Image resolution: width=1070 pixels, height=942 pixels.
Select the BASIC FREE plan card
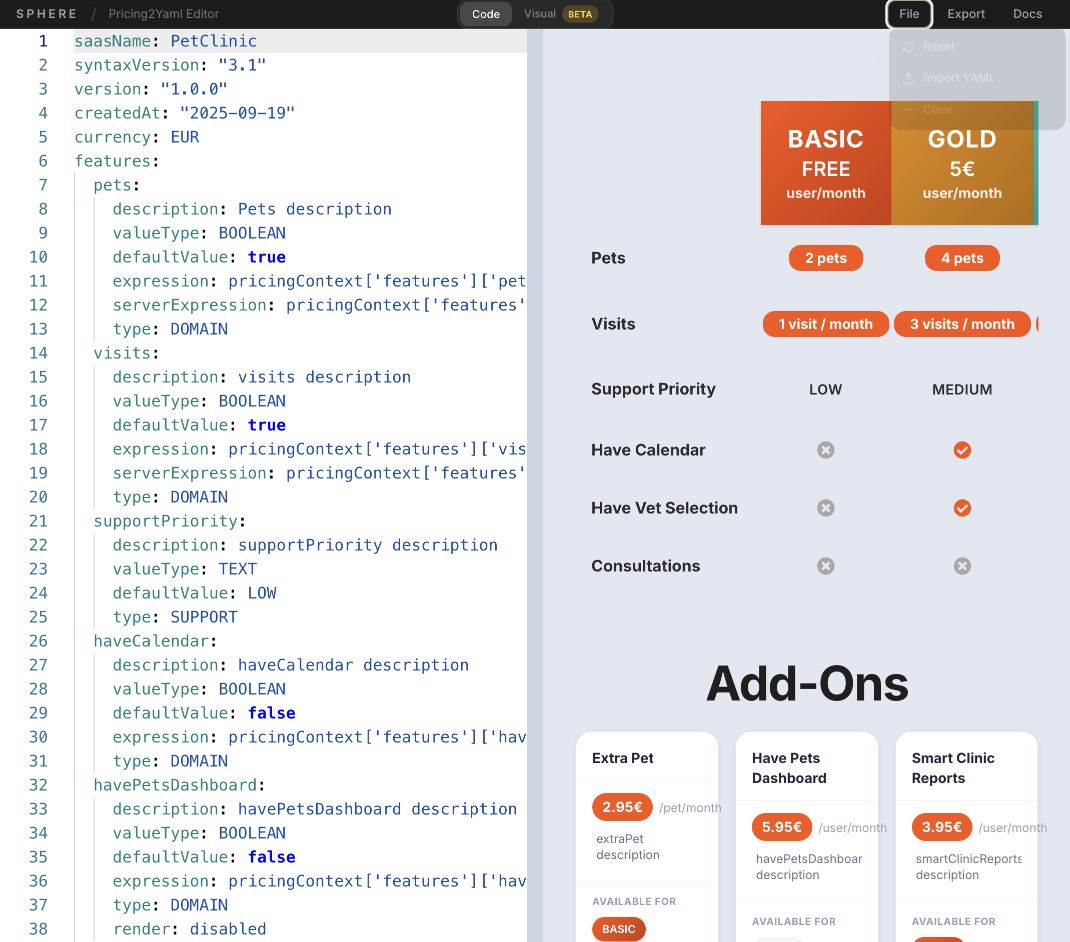pos(826,163)
